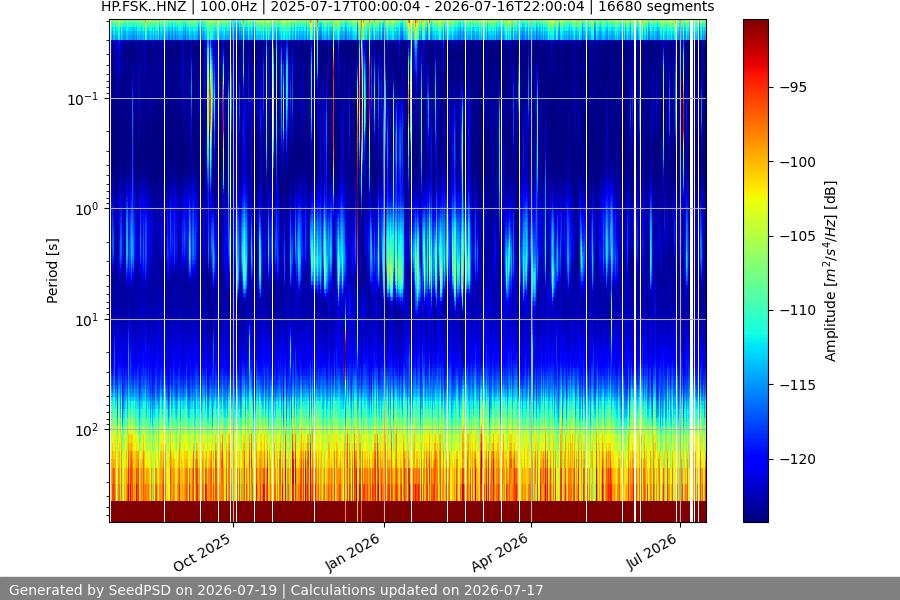
Task: Click the 'Oct 2025' x-axis label
Action: (x=202, y=552)
